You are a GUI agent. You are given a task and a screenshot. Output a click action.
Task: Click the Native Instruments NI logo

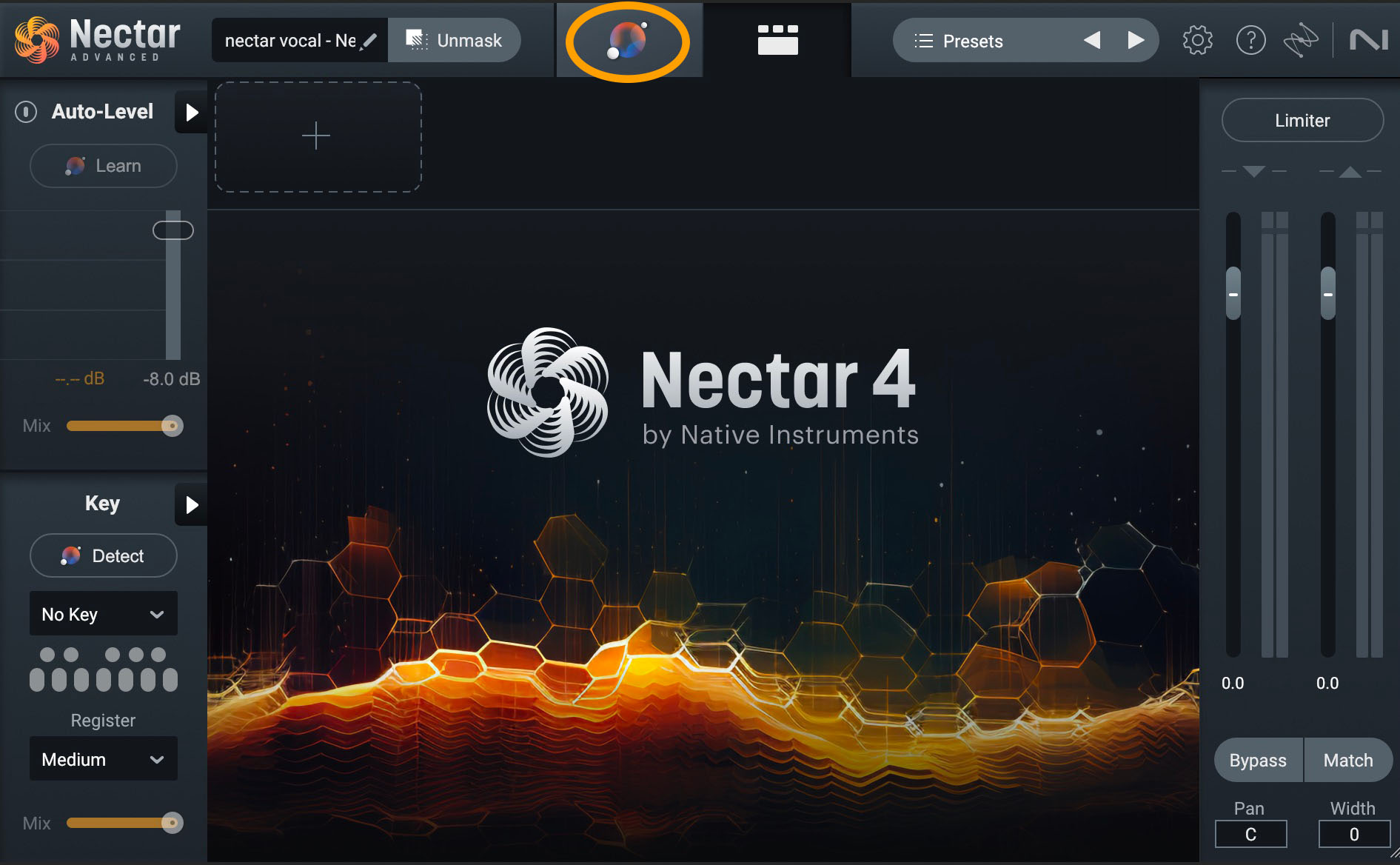point(1368,40)
